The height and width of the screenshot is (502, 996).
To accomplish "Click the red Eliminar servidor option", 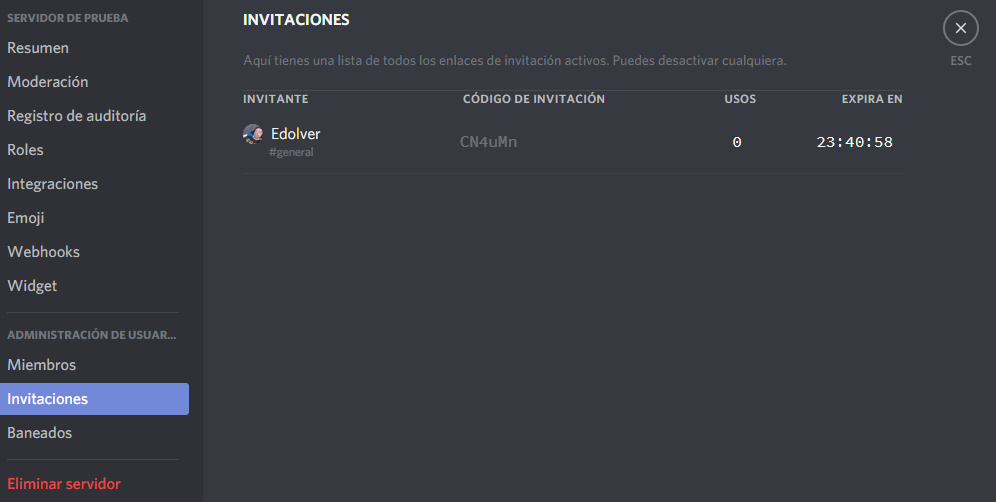I will (x=64, y=484).
